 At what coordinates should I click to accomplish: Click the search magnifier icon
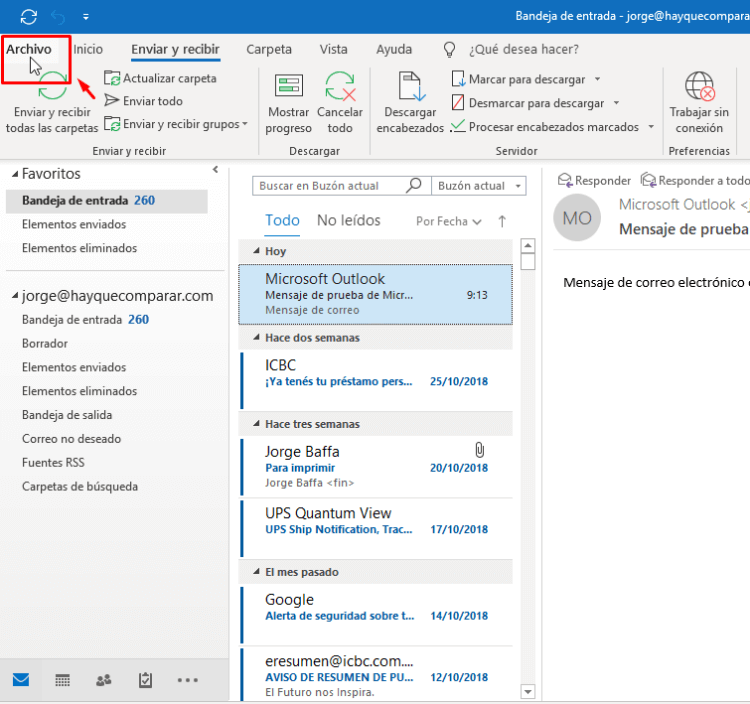tap(414, 185)
